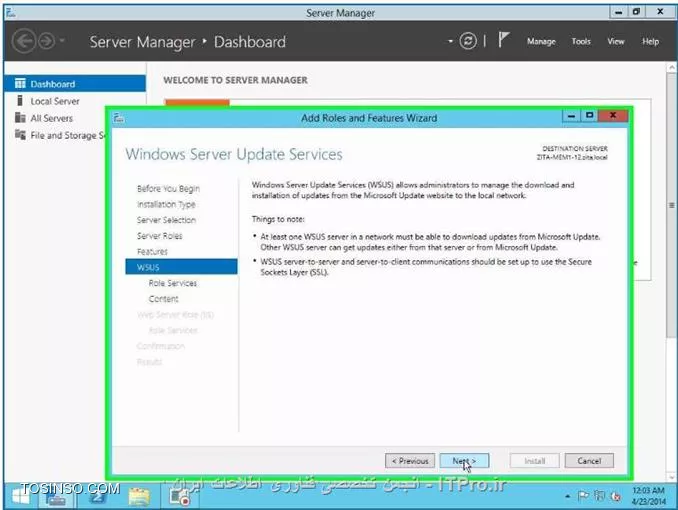Screen dimensions: 678x510
Task: Go to Features wizard step
Action: [152, 252]
